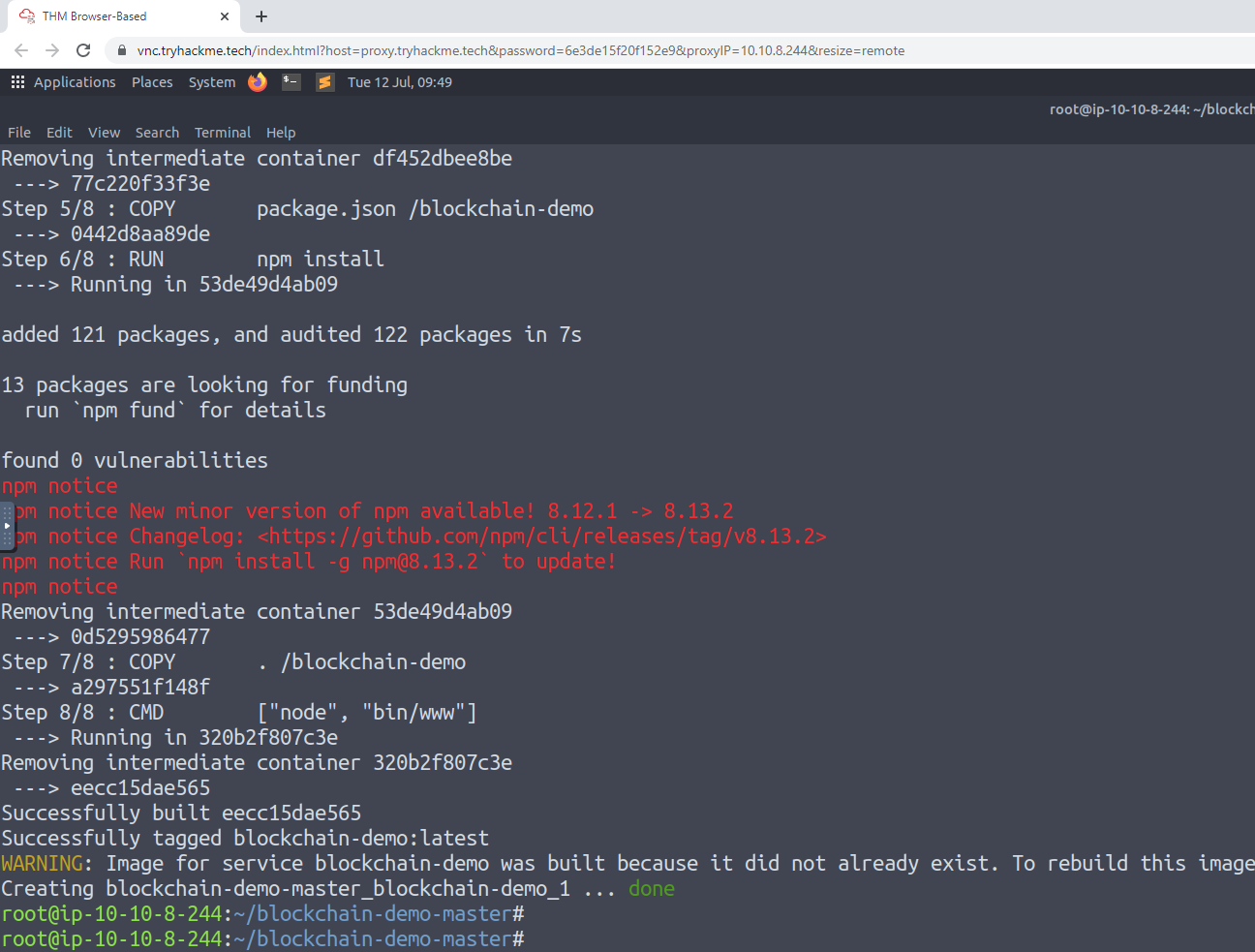Open the terminal View menu
This screenshot has height=952, width=1255.
tap(104, 133)
